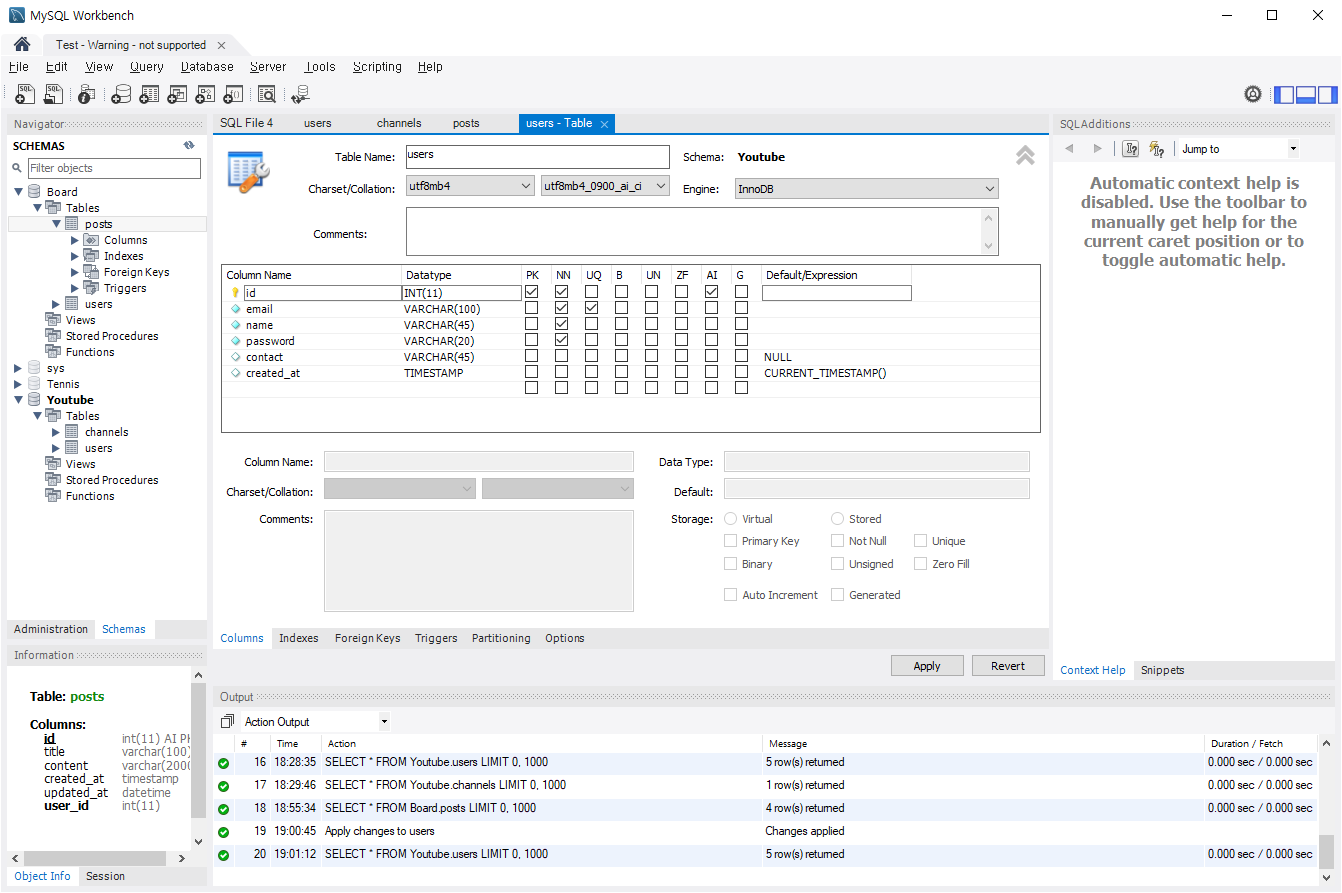Screen dimensions: 1342x893
Task: Collapse the Youtube schema
Action: click(19, 400)
